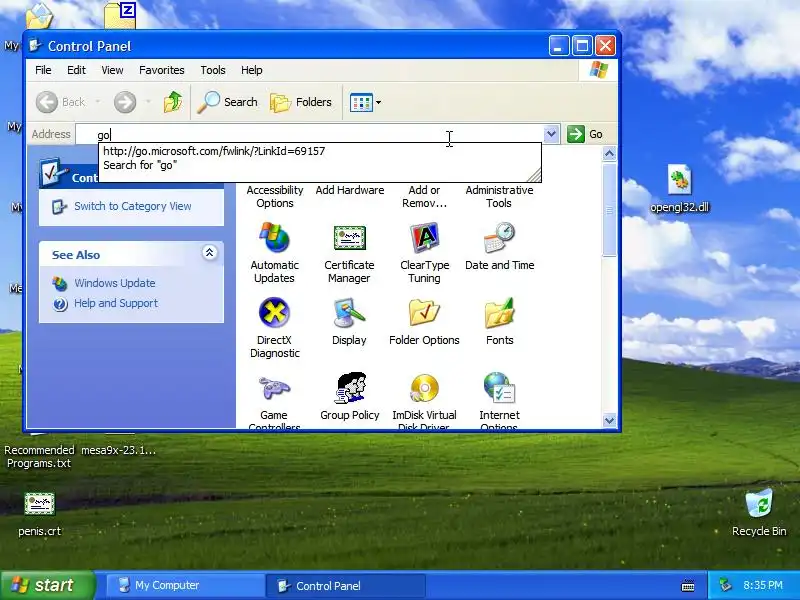This screenshot has width=800, height=600.
Task: Select mesa9x-23.1 desktop item
Action: coord(119,450)
